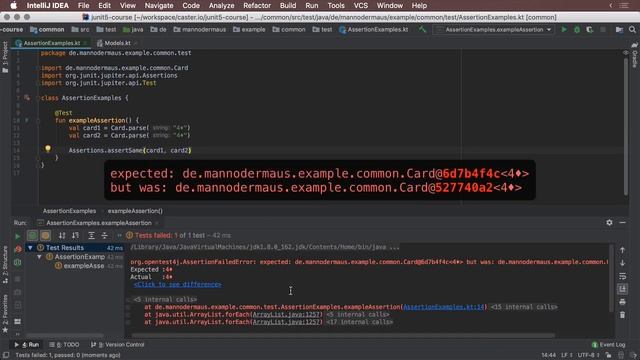Viewport: 640px width, 360px height.
Task: Click mannodermaus breadcrumb folder
Action: pyautogui.click(x=200, y=29)
